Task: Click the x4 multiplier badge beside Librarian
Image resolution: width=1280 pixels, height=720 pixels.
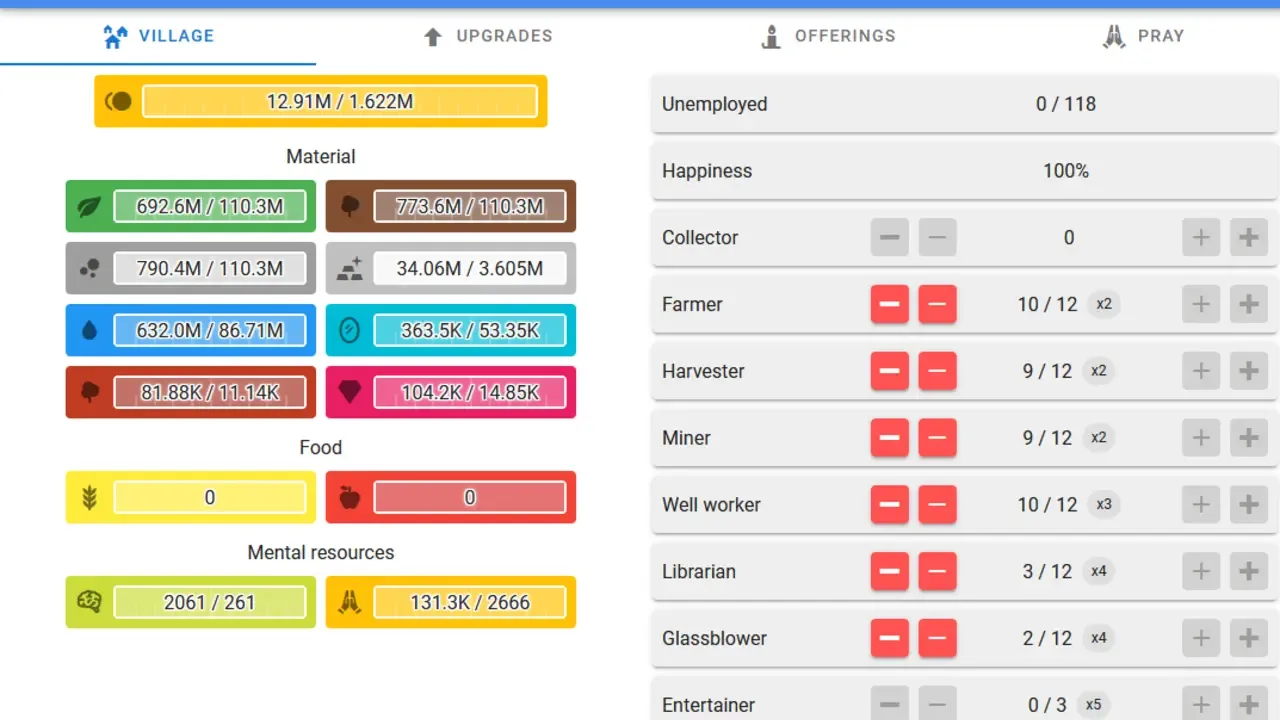Action: click(1099, 571)
